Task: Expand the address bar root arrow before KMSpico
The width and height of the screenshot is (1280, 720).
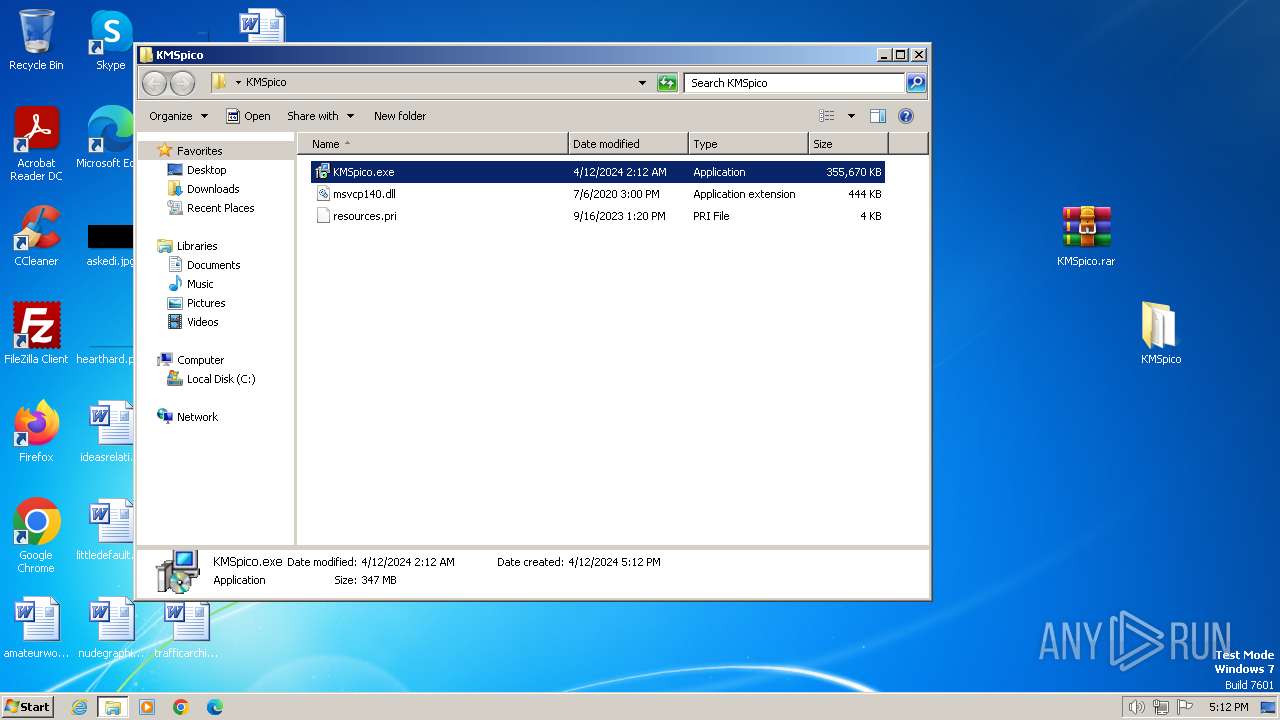Action: pyautogui.click(x=238, y=83)
